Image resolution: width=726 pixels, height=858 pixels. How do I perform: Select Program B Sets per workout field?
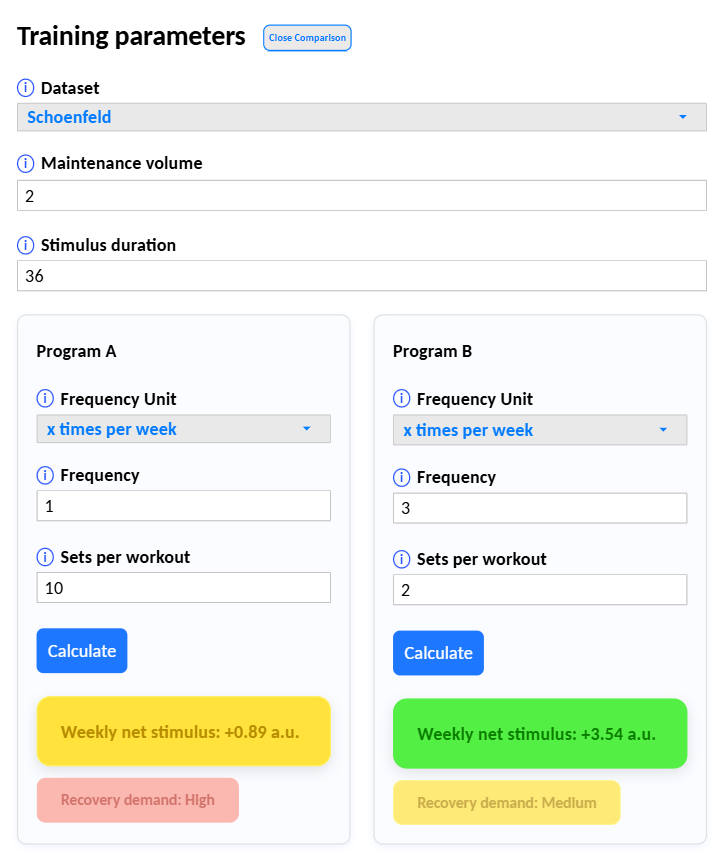539,590
